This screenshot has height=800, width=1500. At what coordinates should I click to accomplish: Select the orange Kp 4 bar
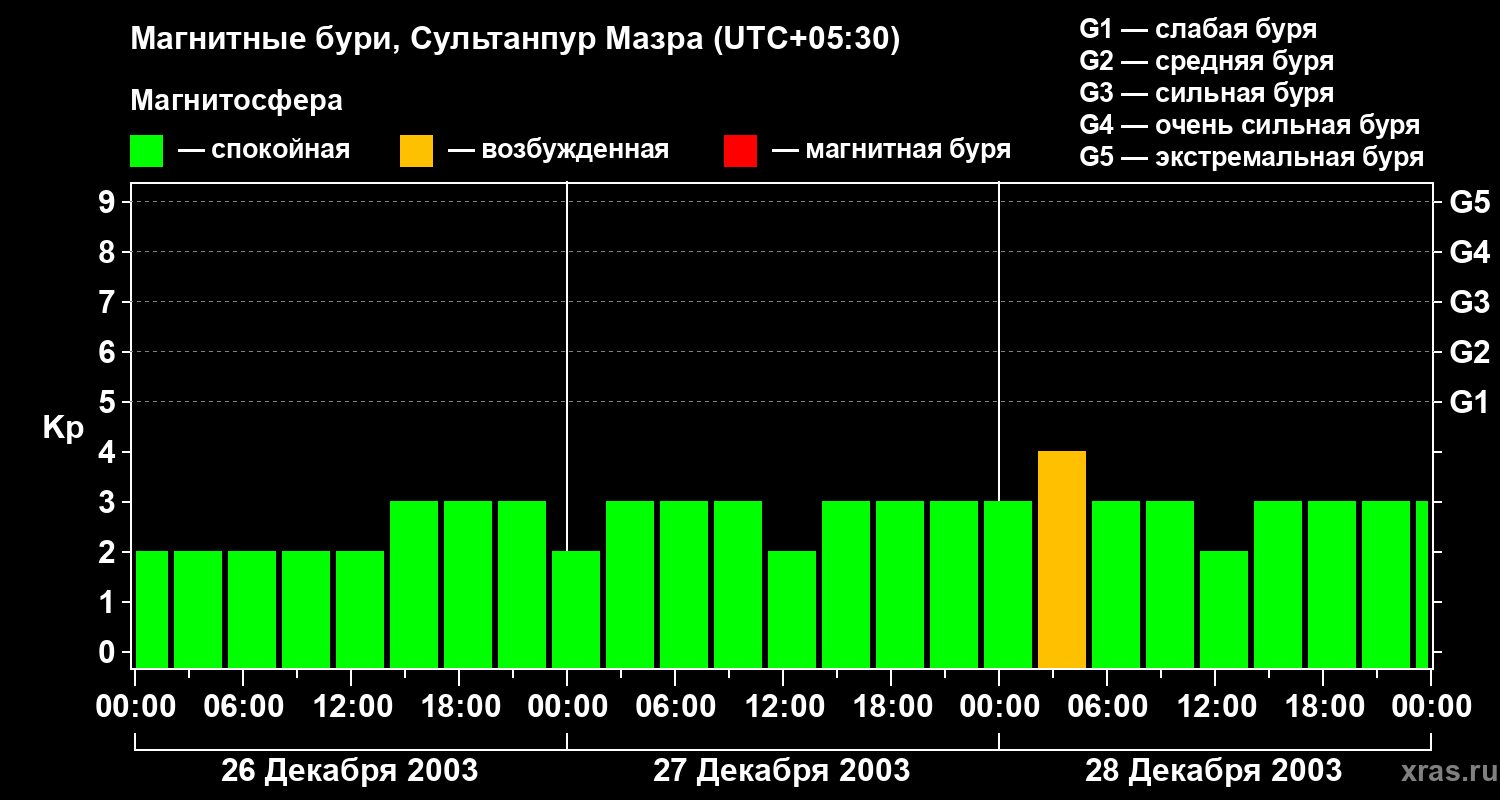1062,560
